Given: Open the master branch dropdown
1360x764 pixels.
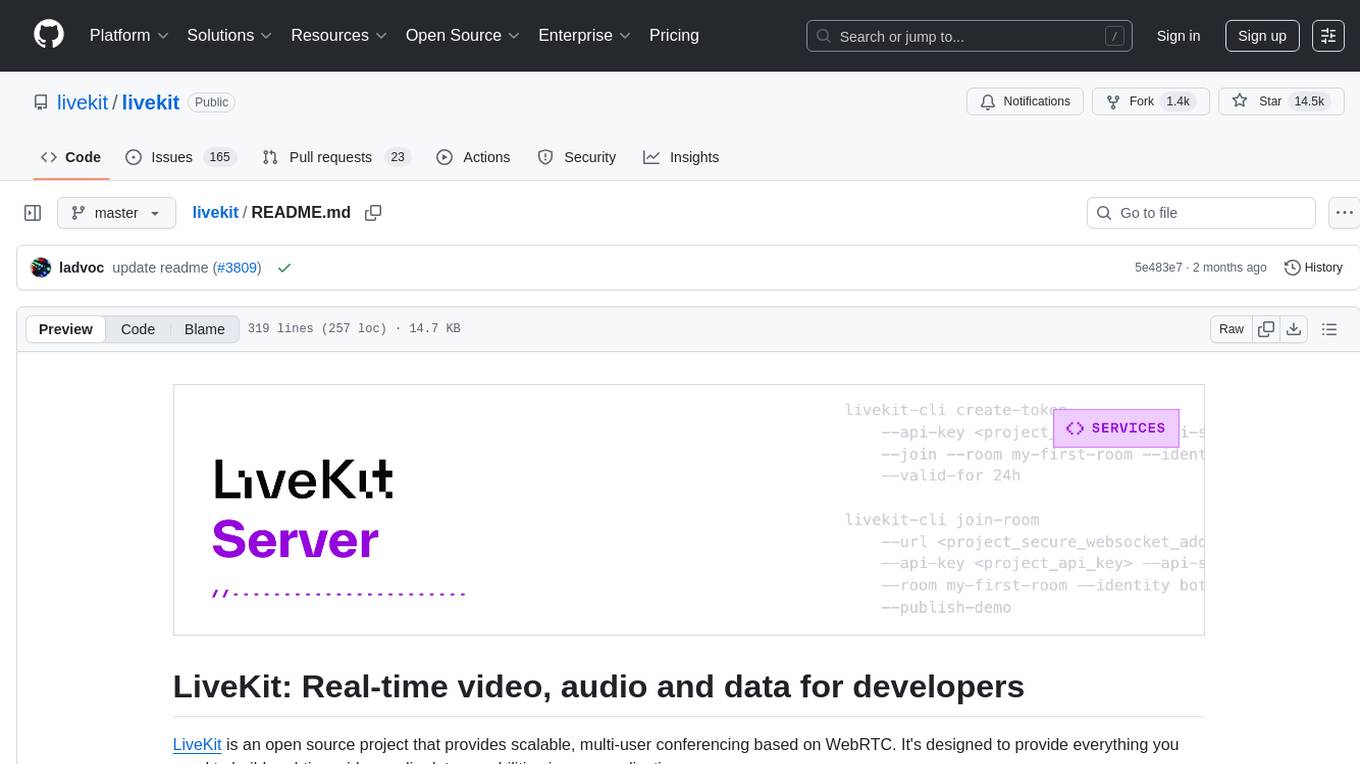Looking at the screenshot, I should [116, 213].
